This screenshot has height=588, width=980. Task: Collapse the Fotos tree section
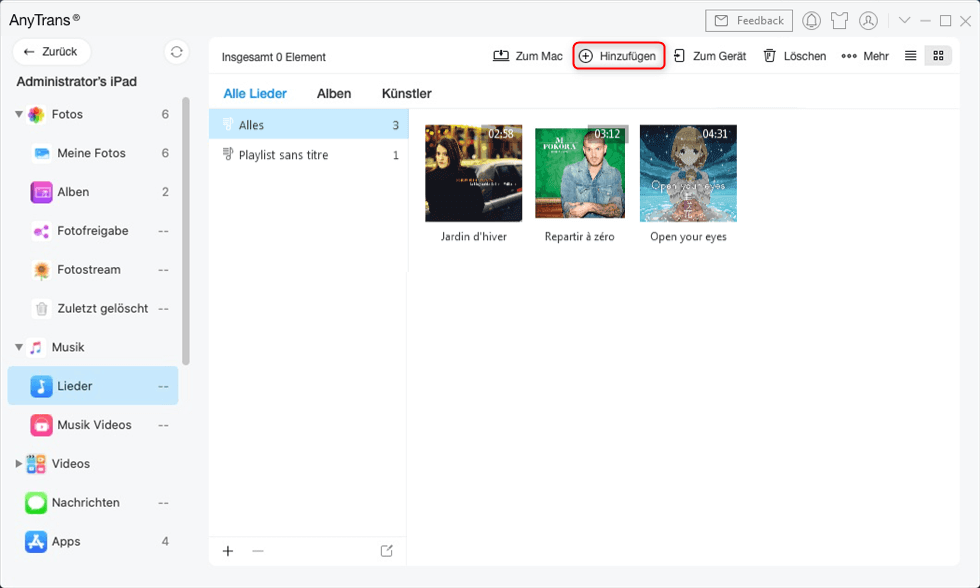19,115
